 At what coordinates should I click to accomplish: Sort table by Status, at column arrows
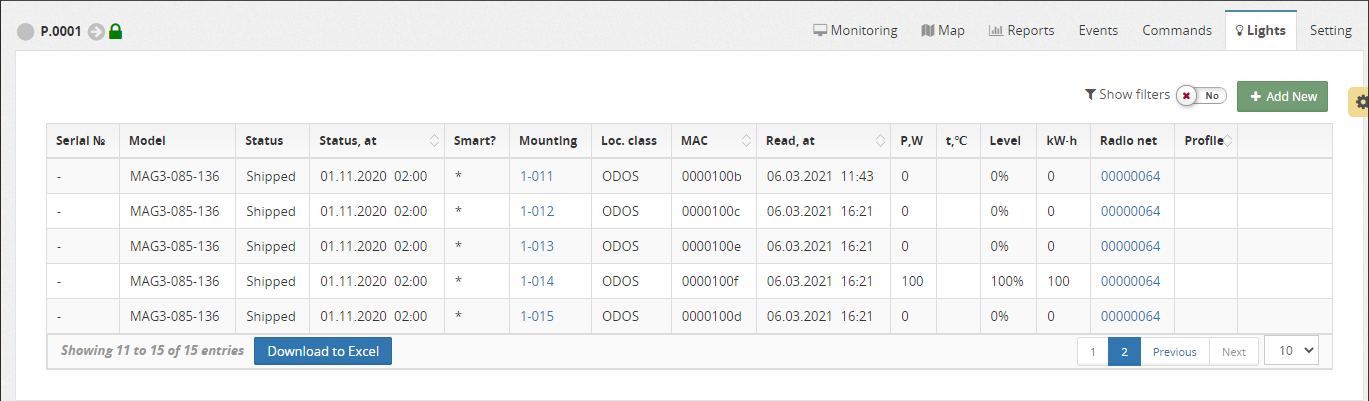434,141
